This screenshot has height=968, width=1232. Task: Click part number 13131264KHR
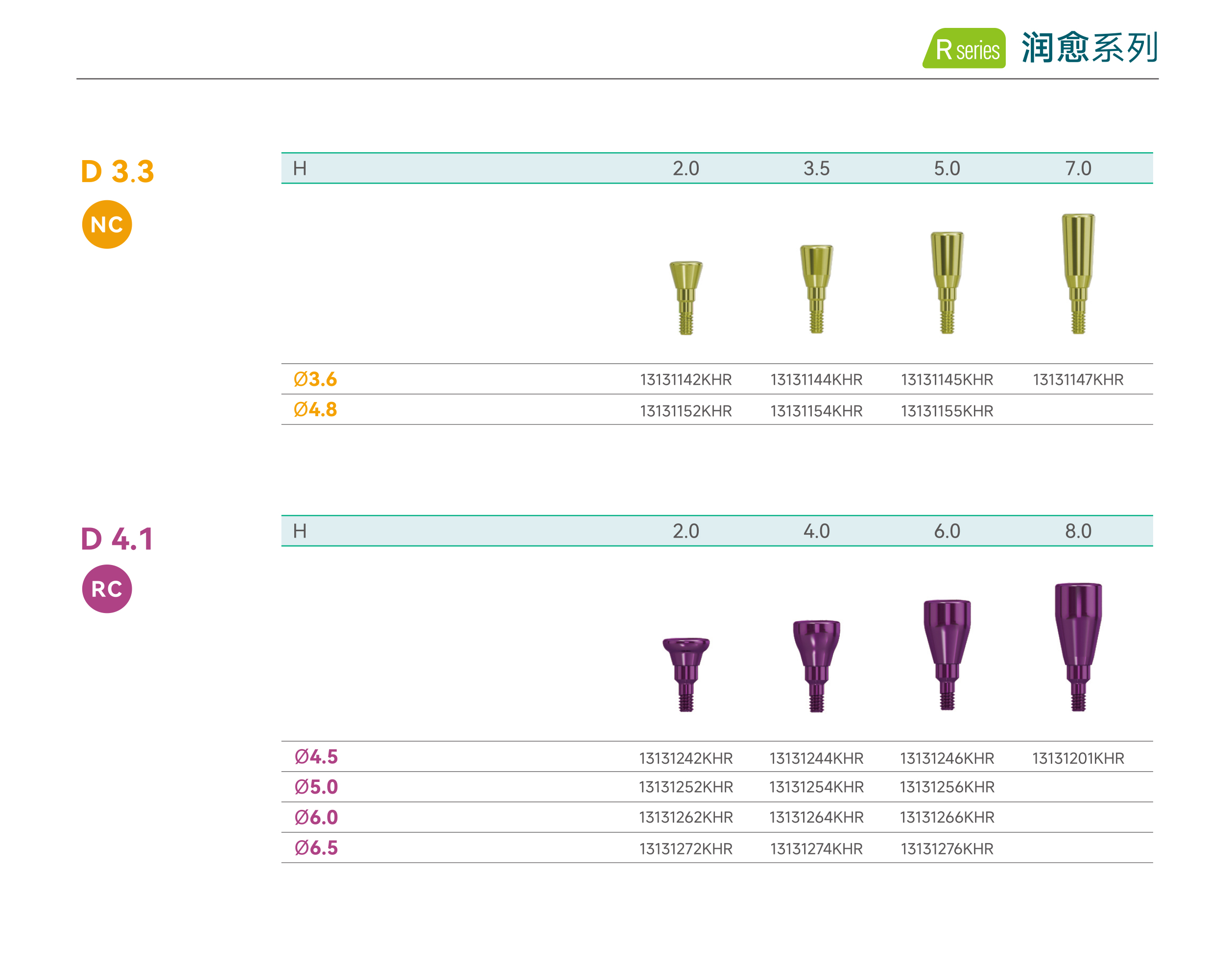(816, 817)
